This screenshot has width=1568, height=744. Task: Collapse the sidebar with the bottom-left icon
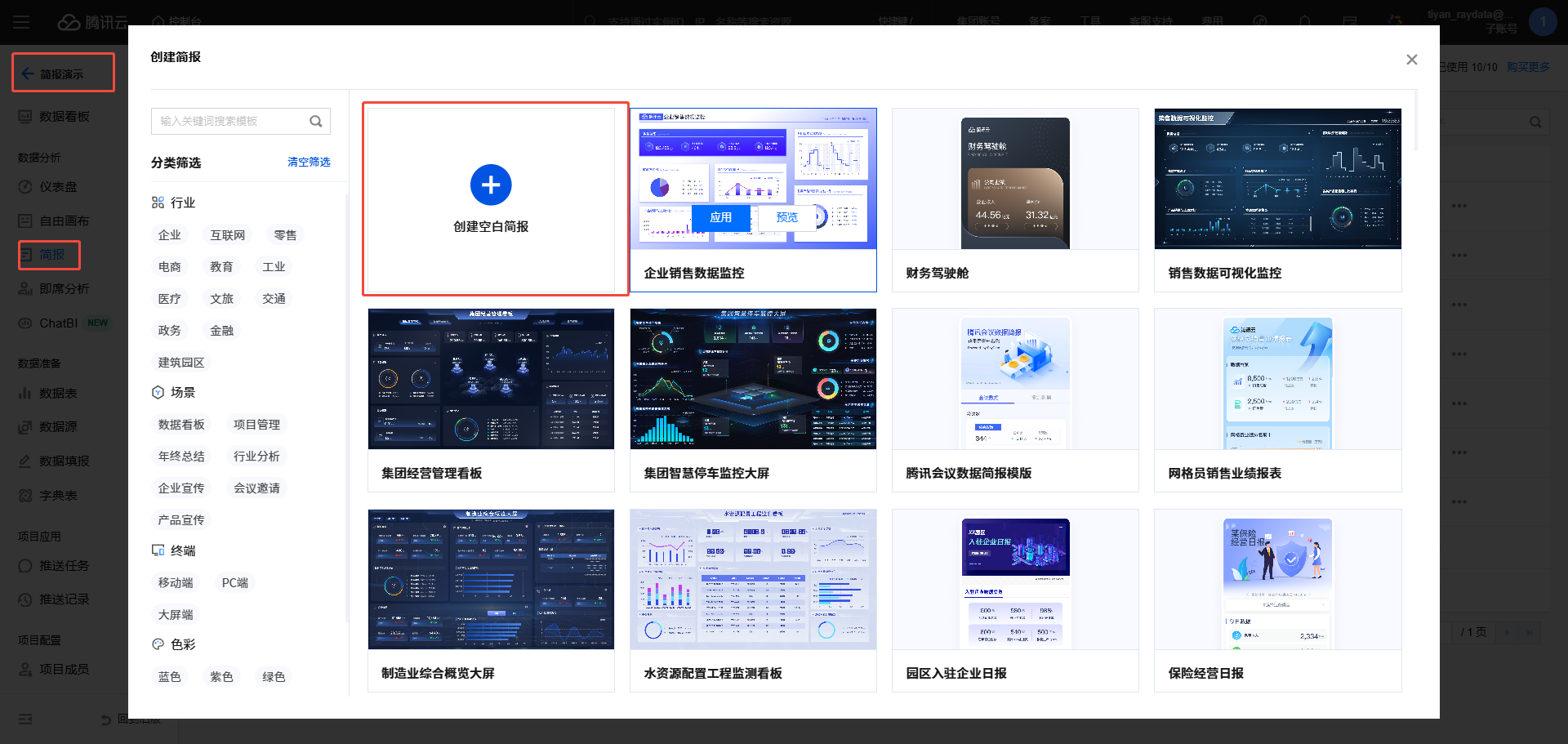click(25, 719)
